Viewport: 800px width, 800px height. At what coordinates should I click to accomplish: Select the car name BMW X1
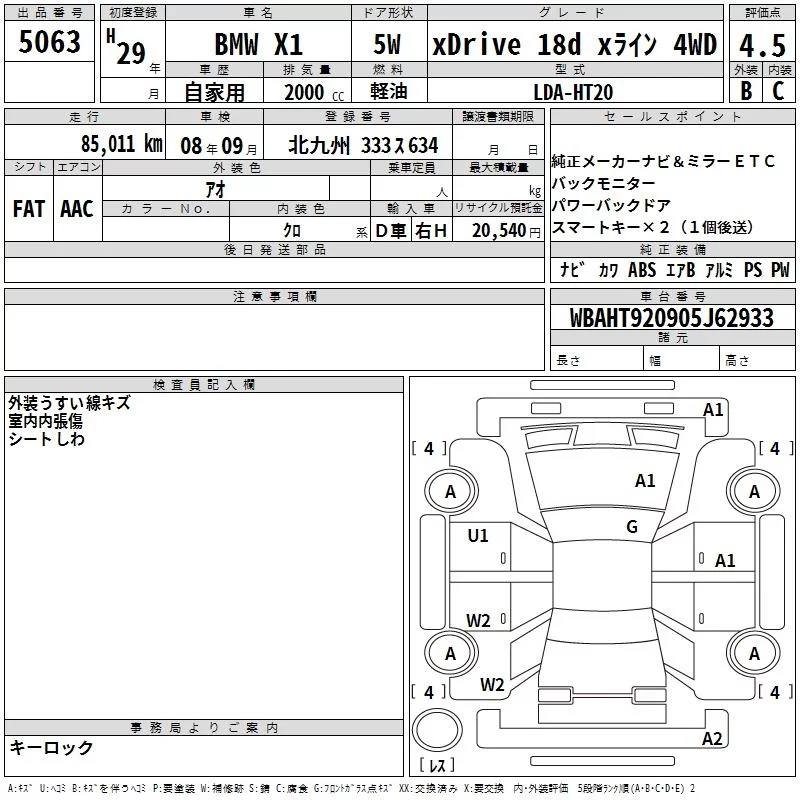pyautogui.click(x=259, y=44)
